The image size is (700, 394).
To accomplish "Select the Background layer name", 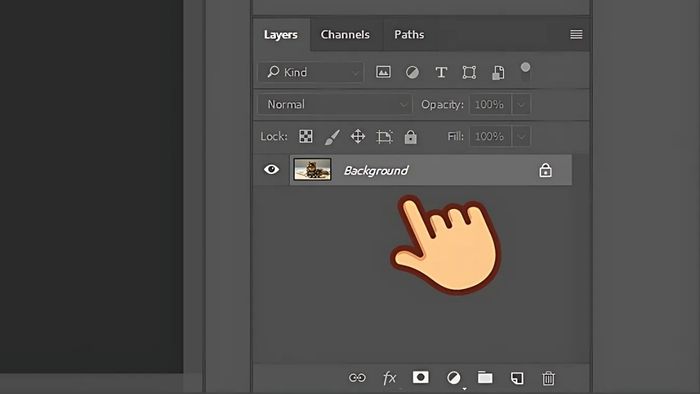I will coord(376,170).
